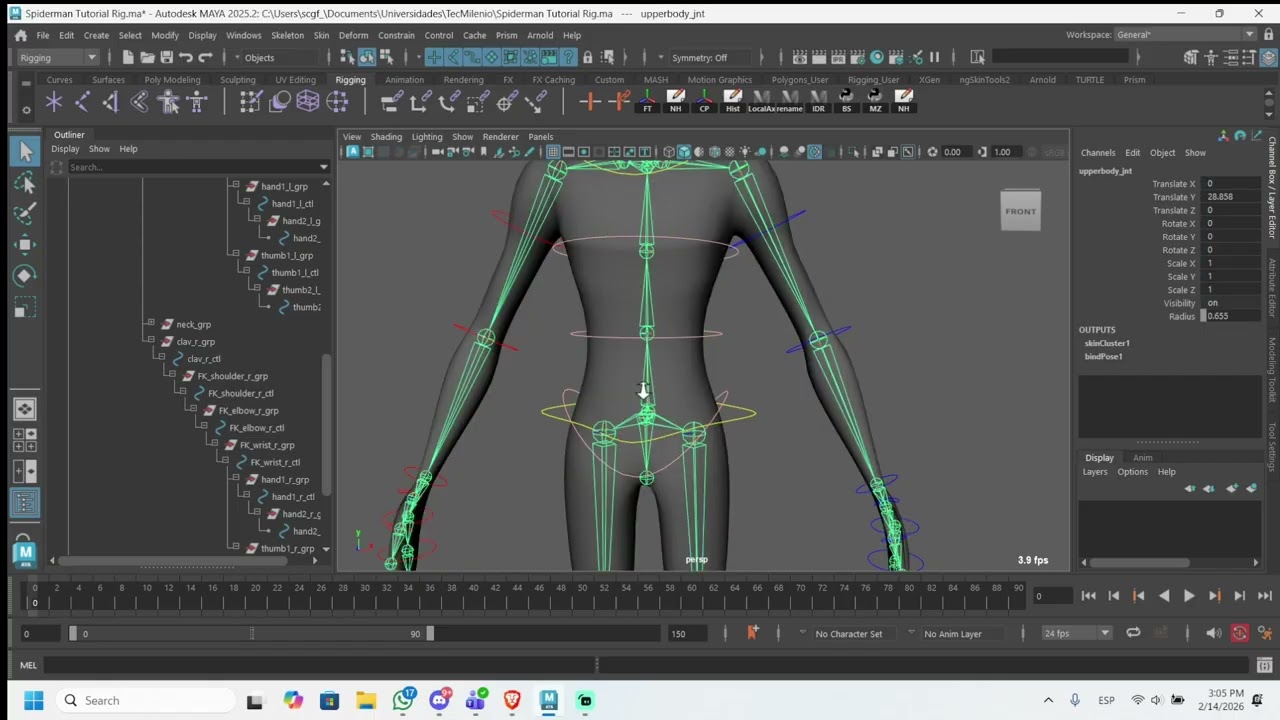The image size is (1280, 720).
Task: Open the viewport Shading menu
Action: (386, 137)
